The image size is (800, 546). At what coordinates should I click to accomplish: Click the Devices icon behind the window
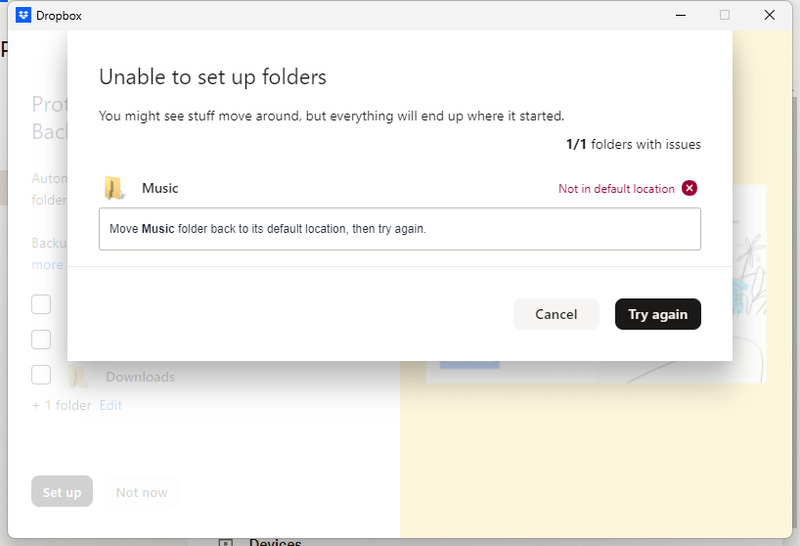coord(226,542)
